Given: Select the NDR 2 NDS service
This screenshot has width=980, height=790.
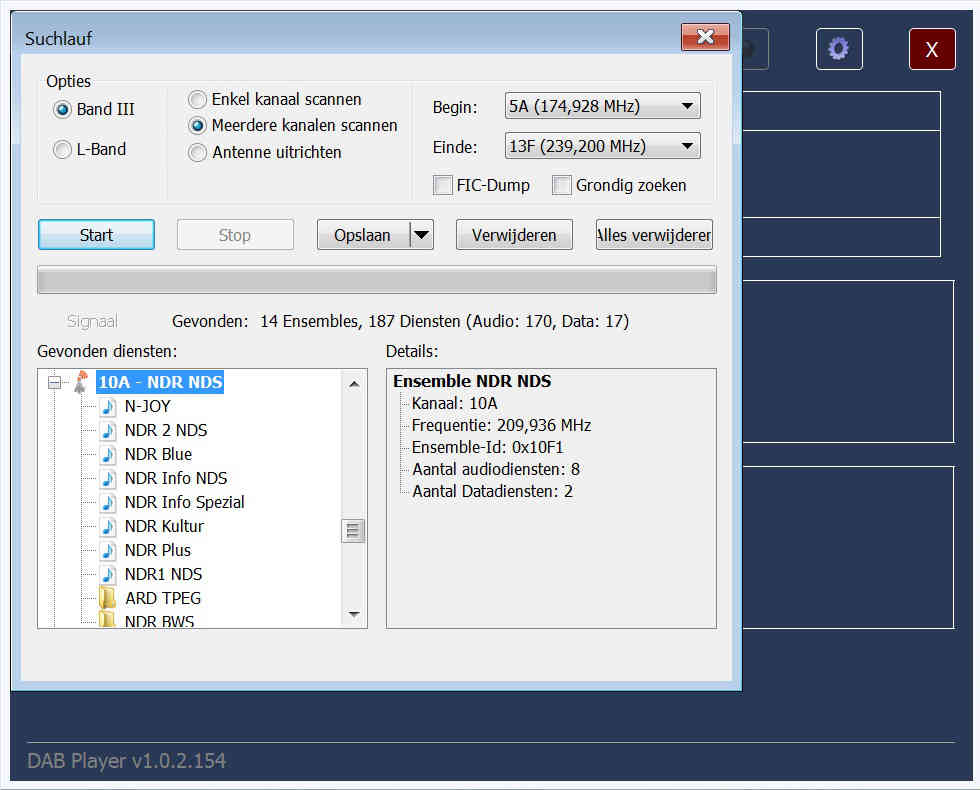Looking at the screenshot, I should point(166,430).
